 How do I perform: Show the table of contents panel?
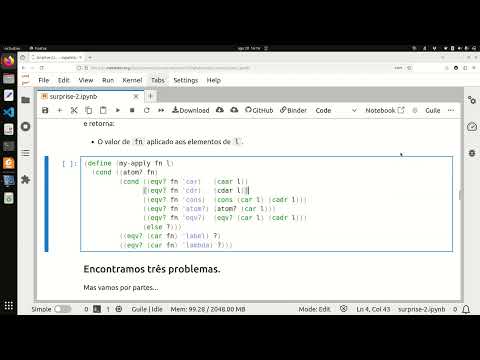tap(26, 153)
